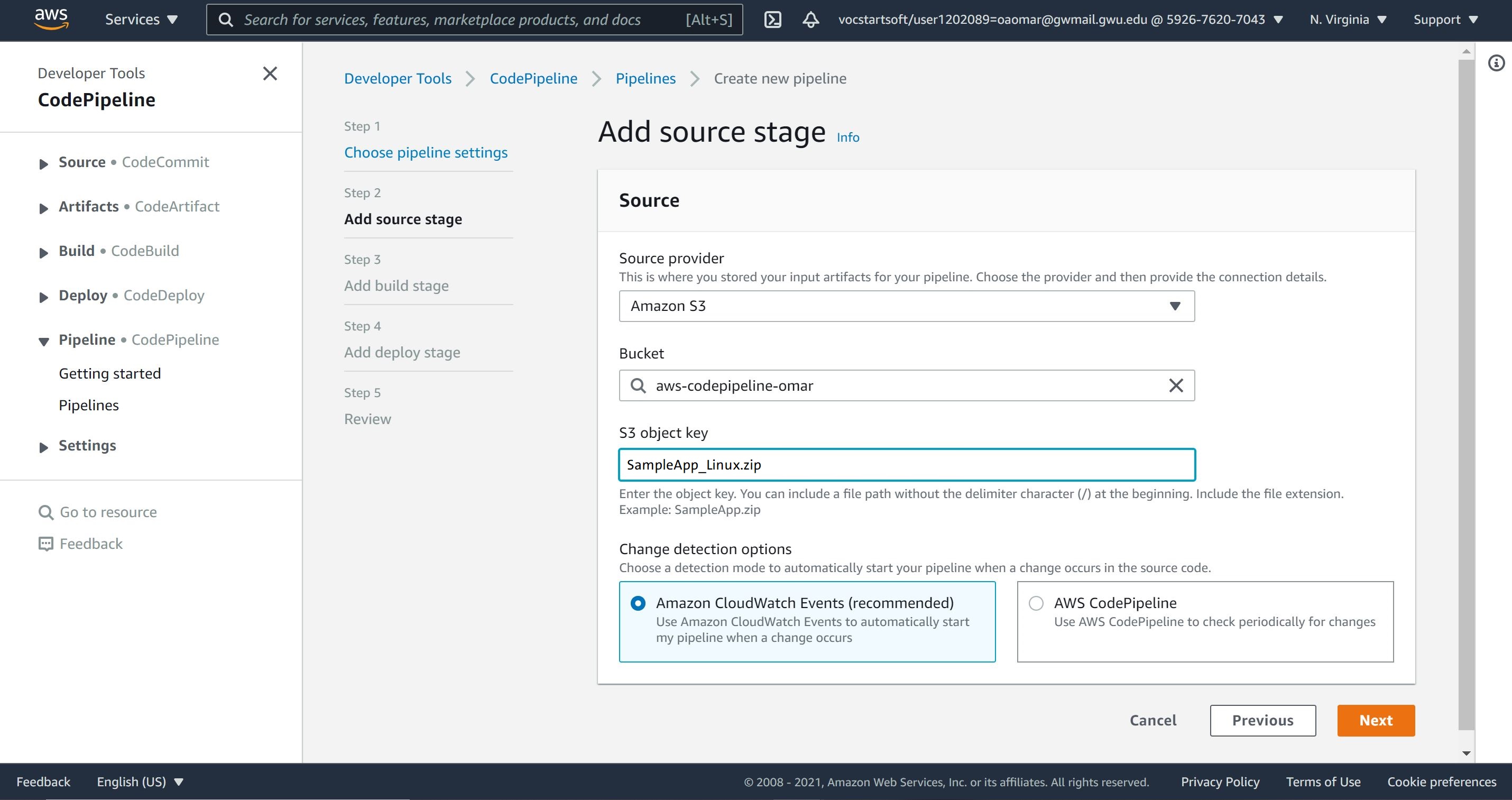Click the magnifier icon in top search bar
This screenshot has width=1512, height=800.
pyautogui.click(x=225, y=20)
